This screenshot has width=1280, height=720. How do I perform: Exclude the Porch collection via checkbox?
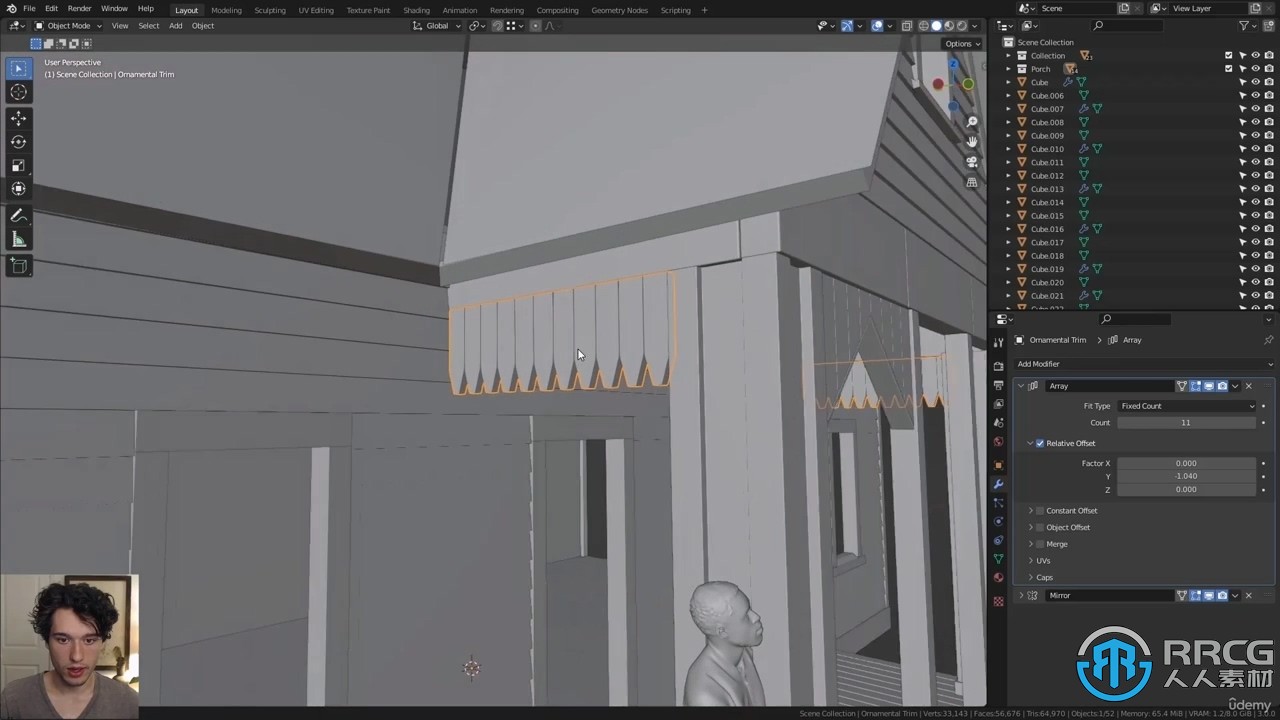[x=1229, y=69]
